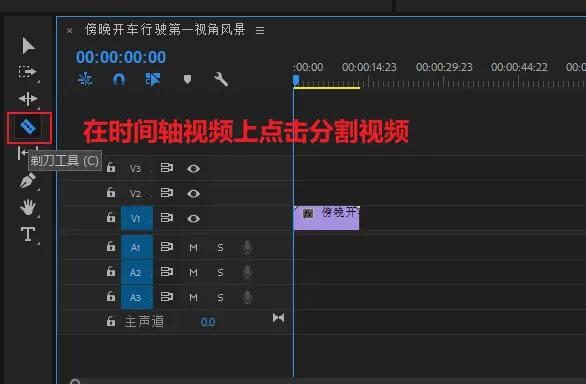Select the Type tool
The width and height of the screenshot is (586, 384).
[x=28, y=234]
